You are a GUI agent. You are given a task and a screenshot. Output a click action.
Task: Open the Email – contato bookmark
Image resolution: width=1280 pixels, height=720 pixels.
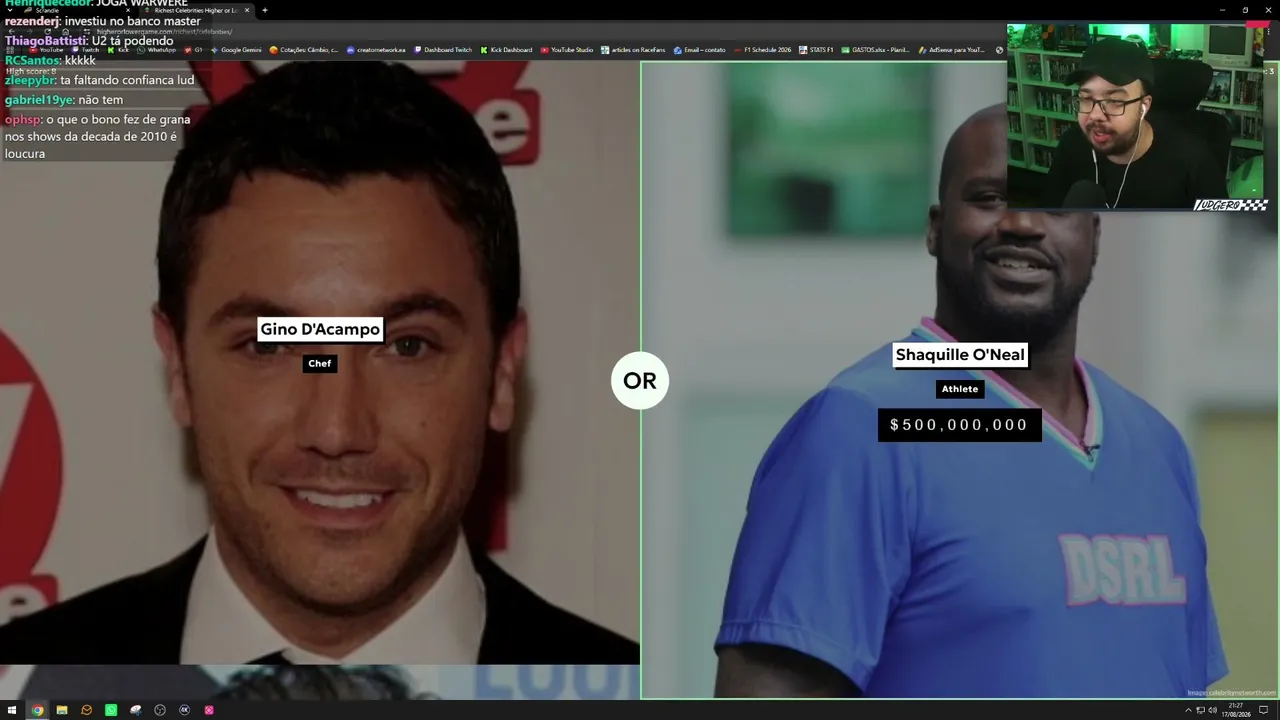point(700,50)
